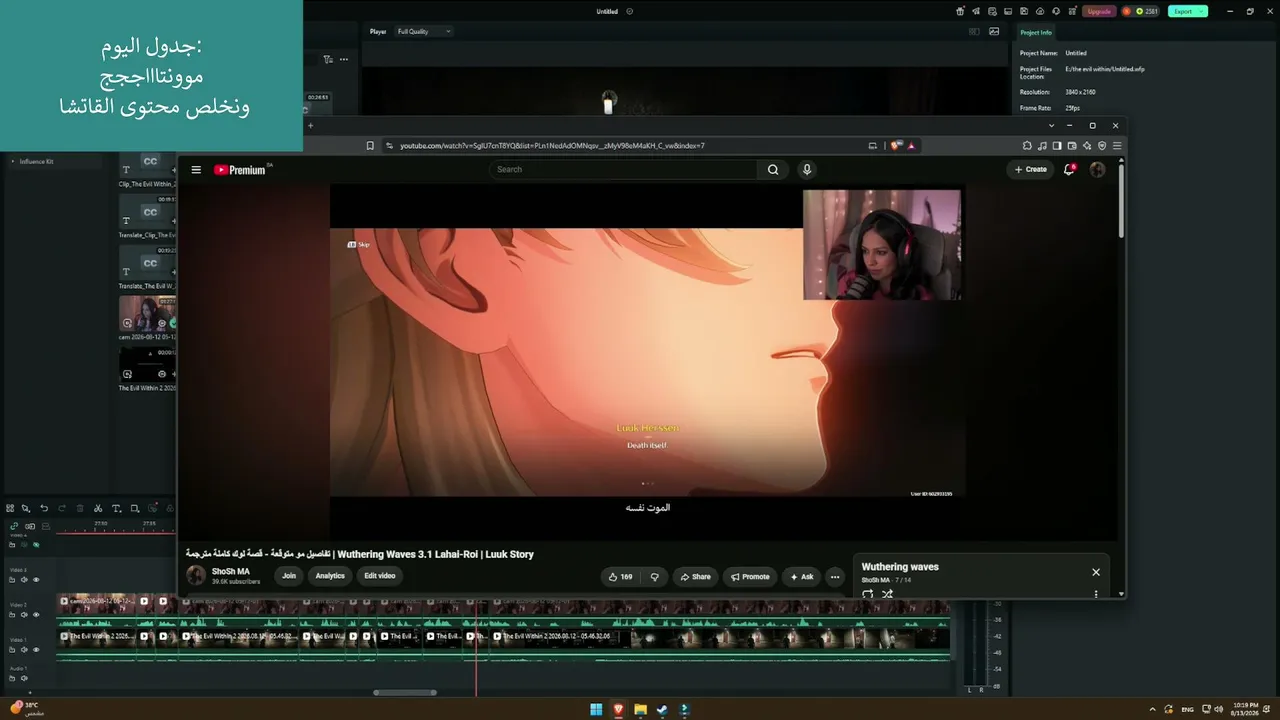This screenshot has width=1280, height=720.
Task: Mute the Video 3 track audio
Action: tap(24, 580)
